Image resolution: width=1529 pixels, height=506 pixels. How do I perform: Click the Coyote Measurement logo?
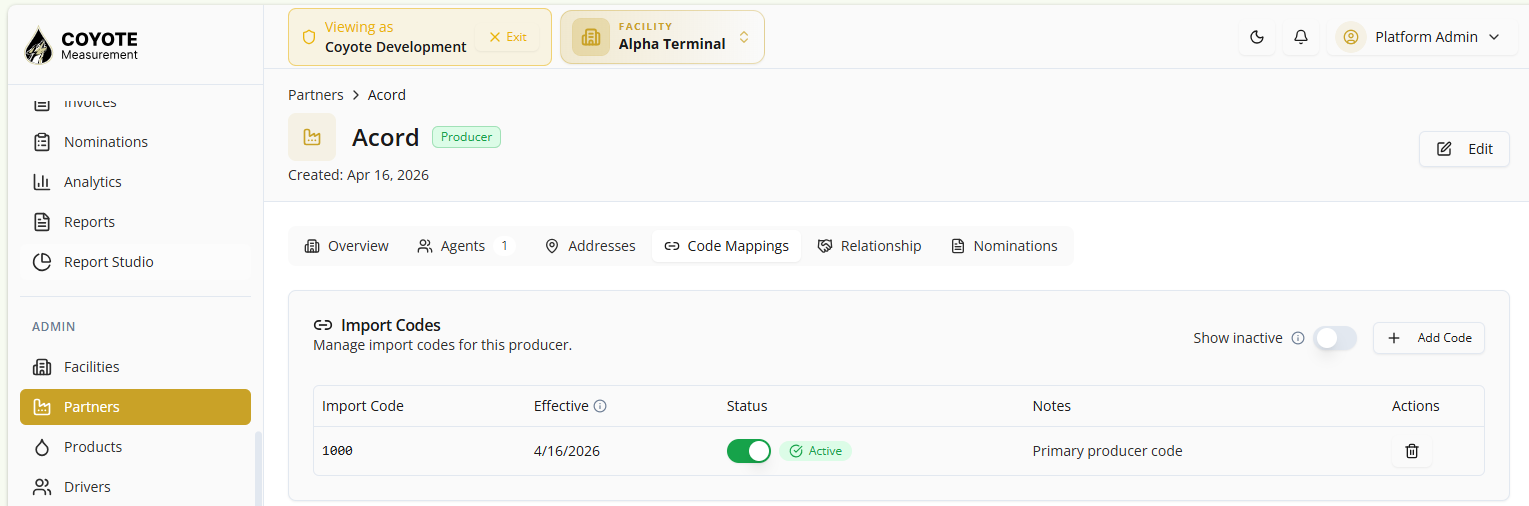point(80,45)
